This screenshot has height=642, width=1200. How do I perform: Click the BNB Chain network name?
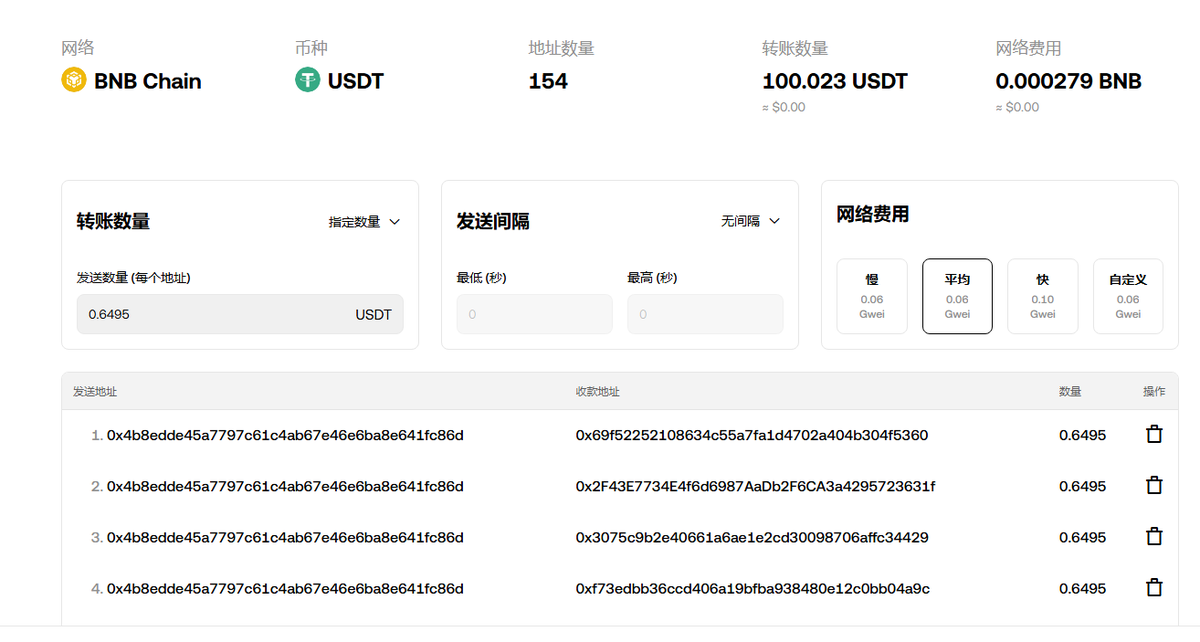click(x=148, y=81)
